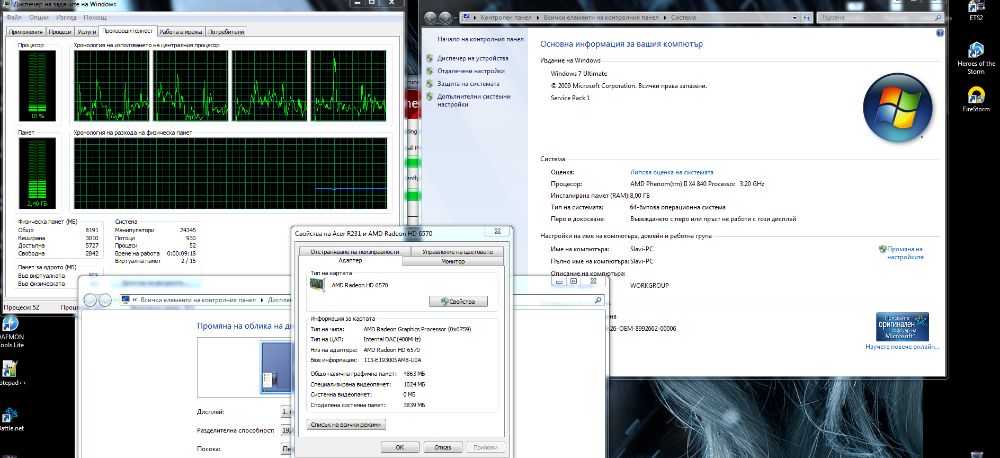This screenshot has width=1000, height=458.
Task: Open Допълнителни системни настройки link
Action: [x=474, y=100]
